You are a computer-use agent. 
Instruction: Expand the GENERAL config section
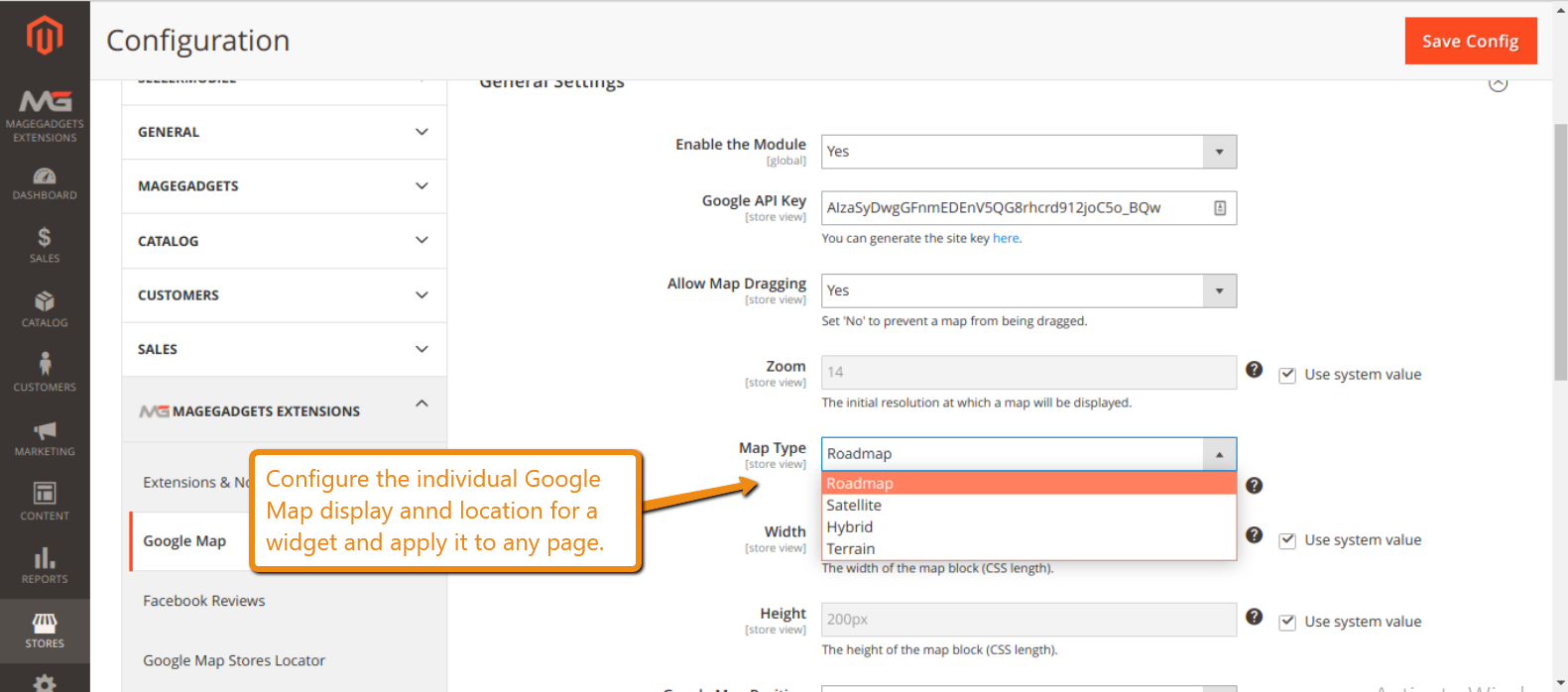[x=284, y=132]
